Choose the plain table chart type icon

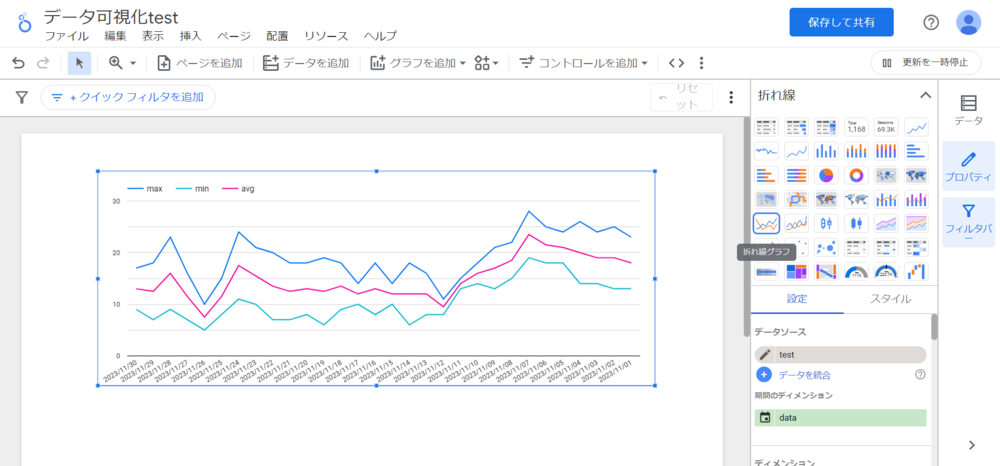coord(766,127)
